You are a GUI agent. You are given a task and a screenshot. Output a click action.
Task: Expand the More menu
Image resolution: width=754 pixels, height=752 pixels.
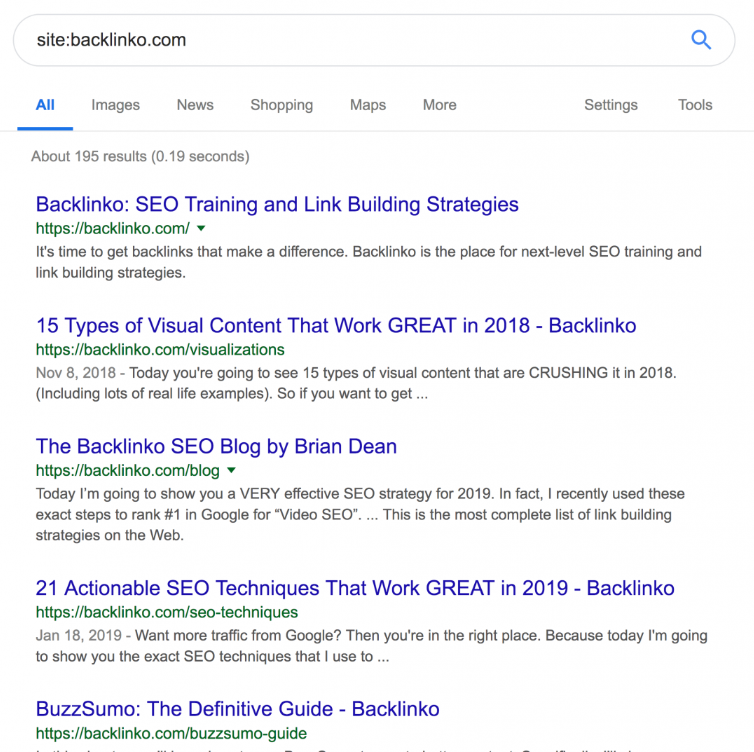pos(439,105)
